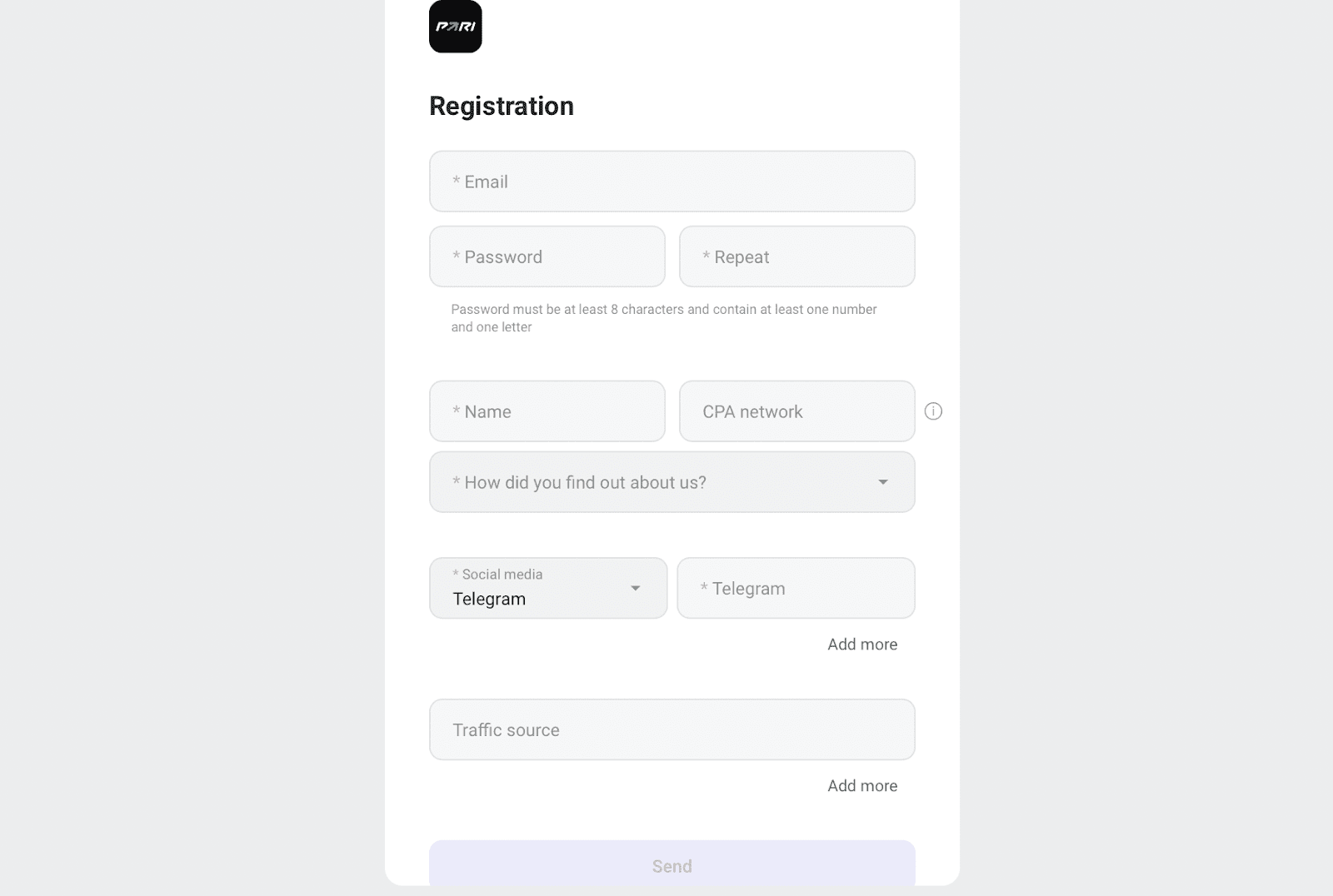Image resolution: width=1333 pixels, height=896 pixels.
Task: Click the password requirements hint text
Action: point(662,318)
